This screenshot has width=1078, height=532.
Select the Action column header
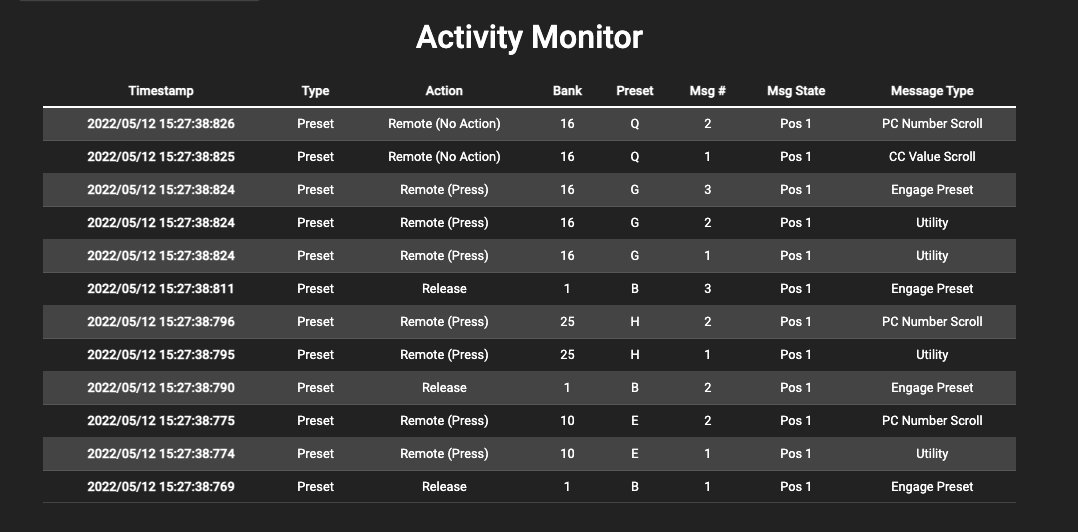(x=444, y=91)
